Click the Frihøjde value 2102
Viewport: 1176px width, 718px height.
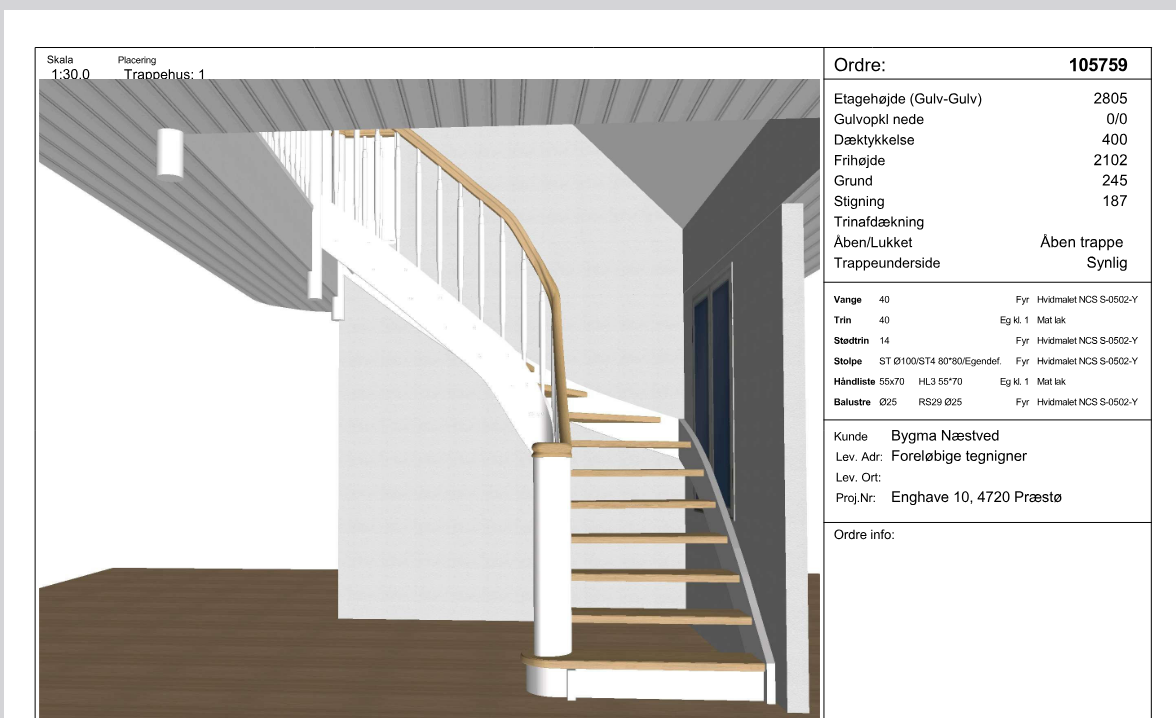point(1110,160)
